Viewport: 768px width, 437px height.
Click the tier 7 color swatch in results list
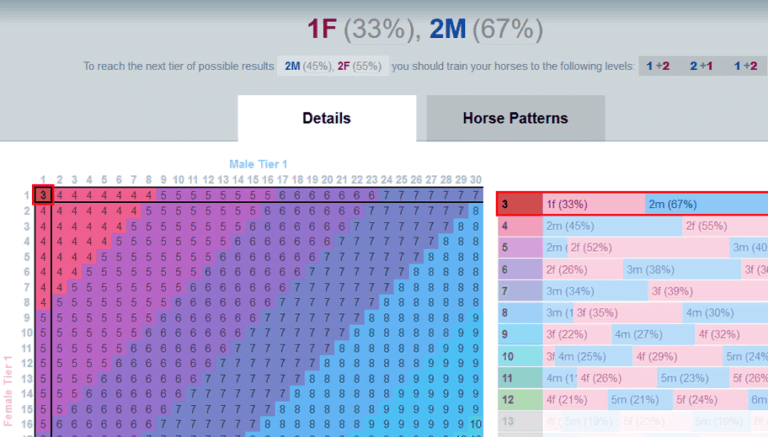tap(520, 291)
